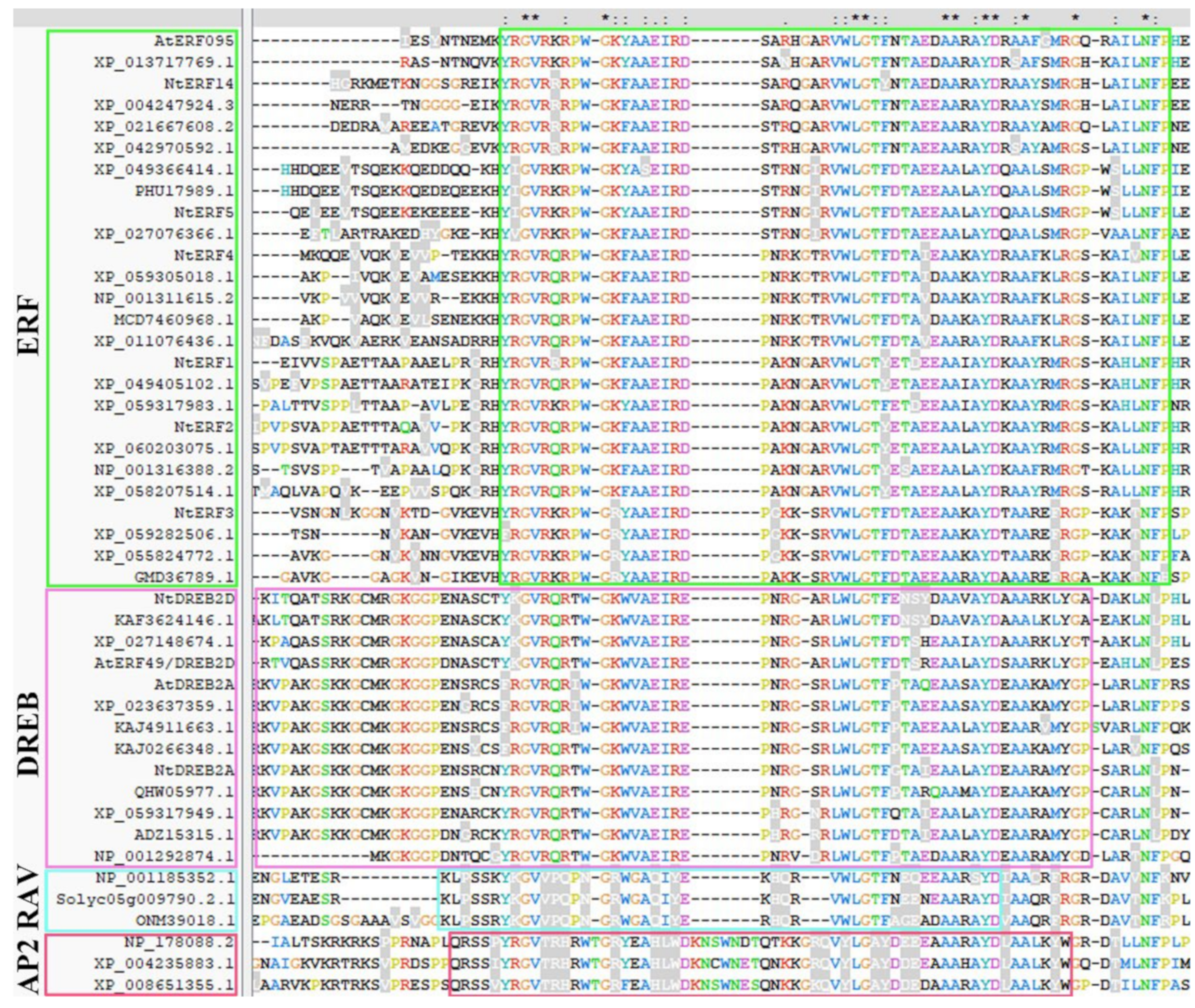This screenshot has width=1195, height=1008.
Task: Click the AtDREB2A sequence name
Action: pos(194,684)
